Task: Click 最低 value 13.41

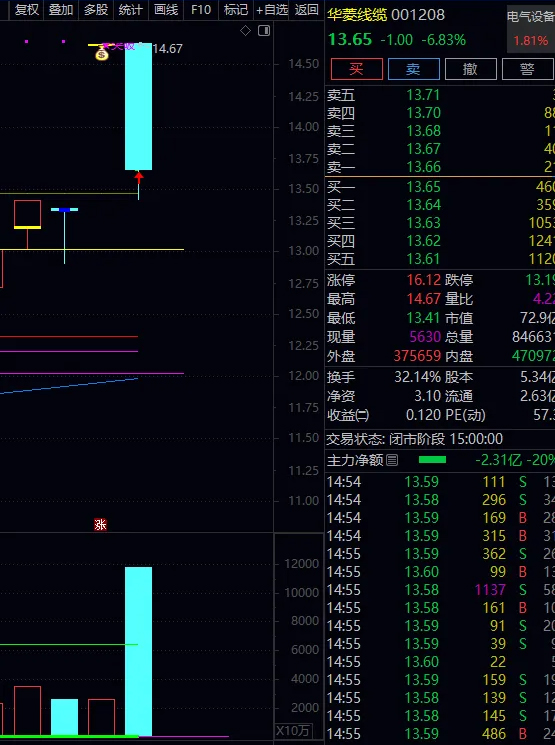Action: 423,318
